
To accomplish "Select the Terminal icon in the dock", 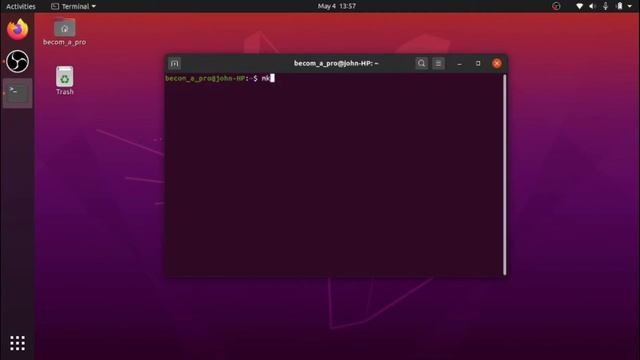I will click(x=18, y=93).
